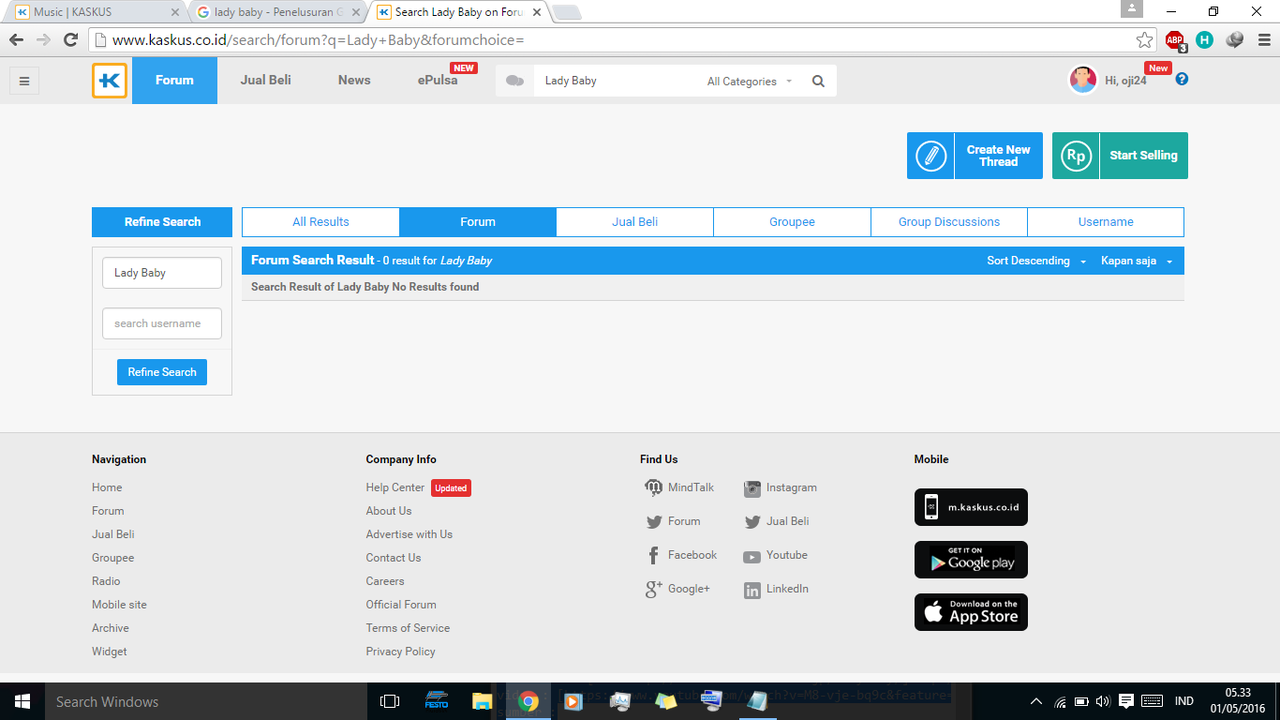Switch to the lady baby Google search tab
Viewport: 1280px width, 720px height.
(278, 12)
